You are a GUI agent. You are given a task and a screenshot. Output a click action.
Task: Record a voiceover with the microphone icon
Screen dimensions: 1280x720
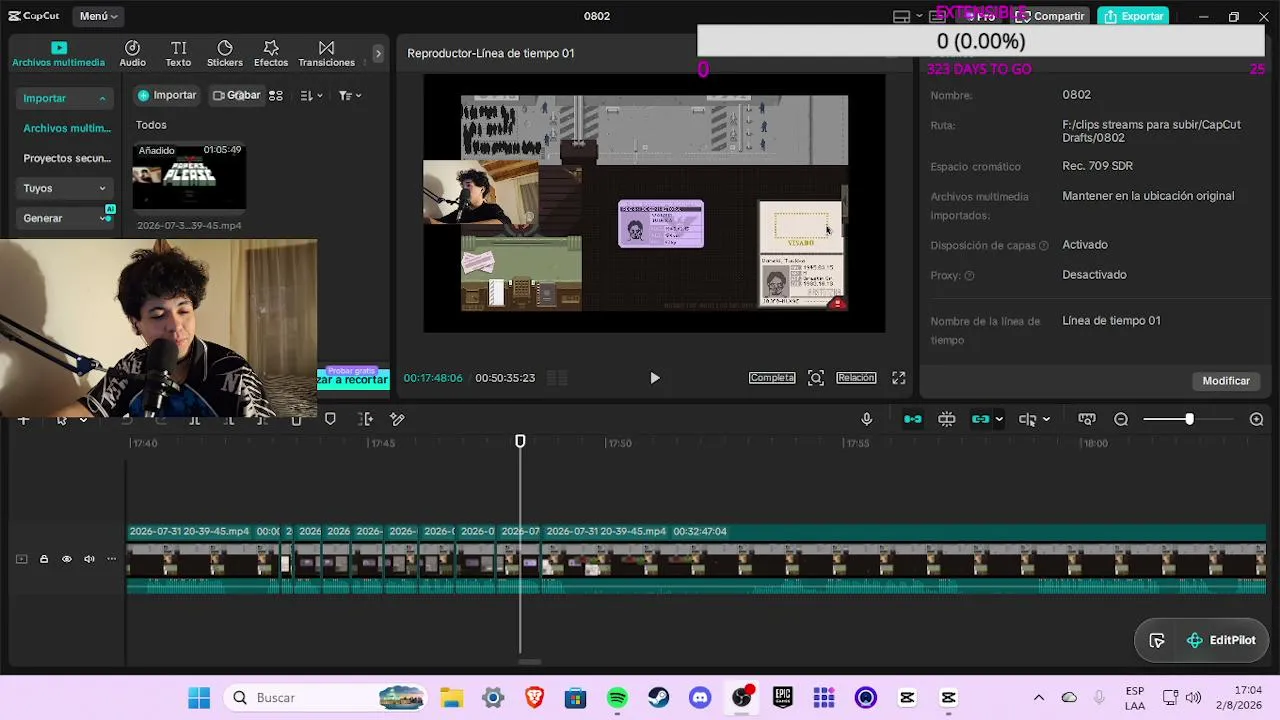tap(867, 419)
